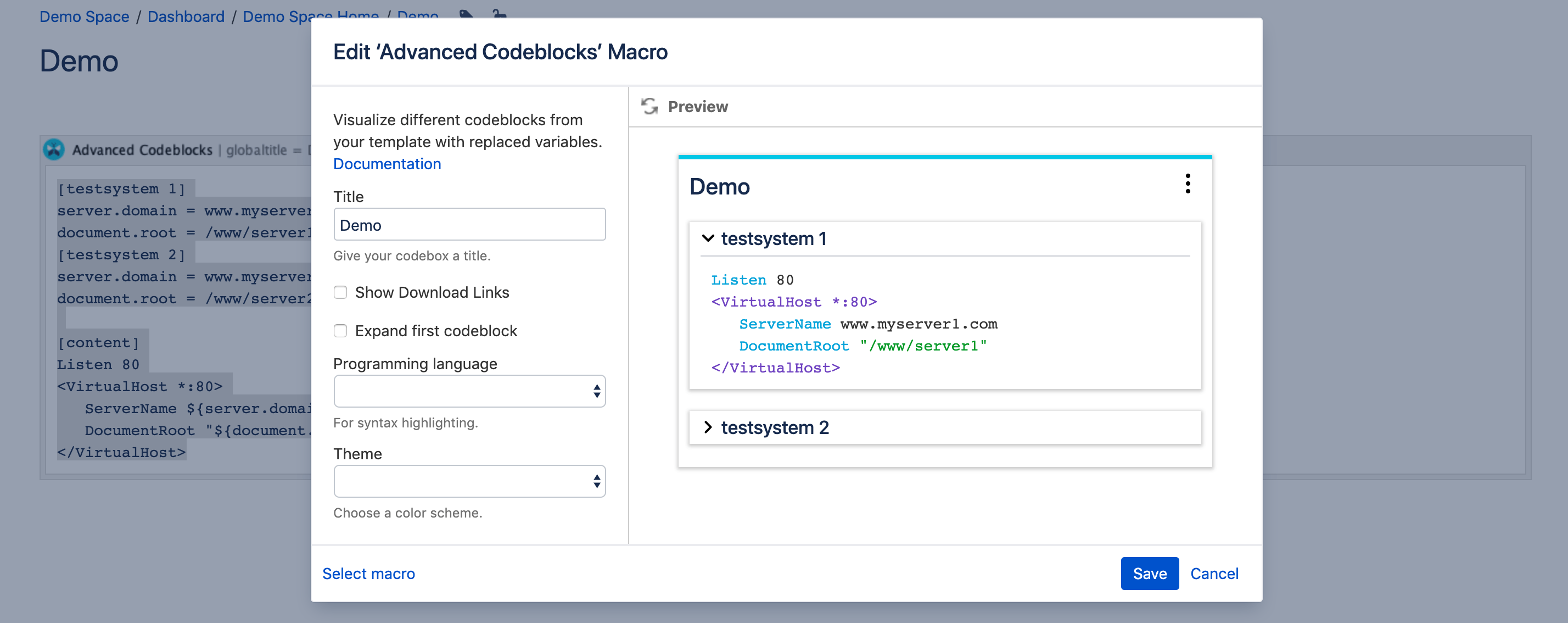Image resolution: width=1568 pixels, height=623 pixels.
Task: Navigate to Demo Space breadcrumb
Action: click(84, 16)
